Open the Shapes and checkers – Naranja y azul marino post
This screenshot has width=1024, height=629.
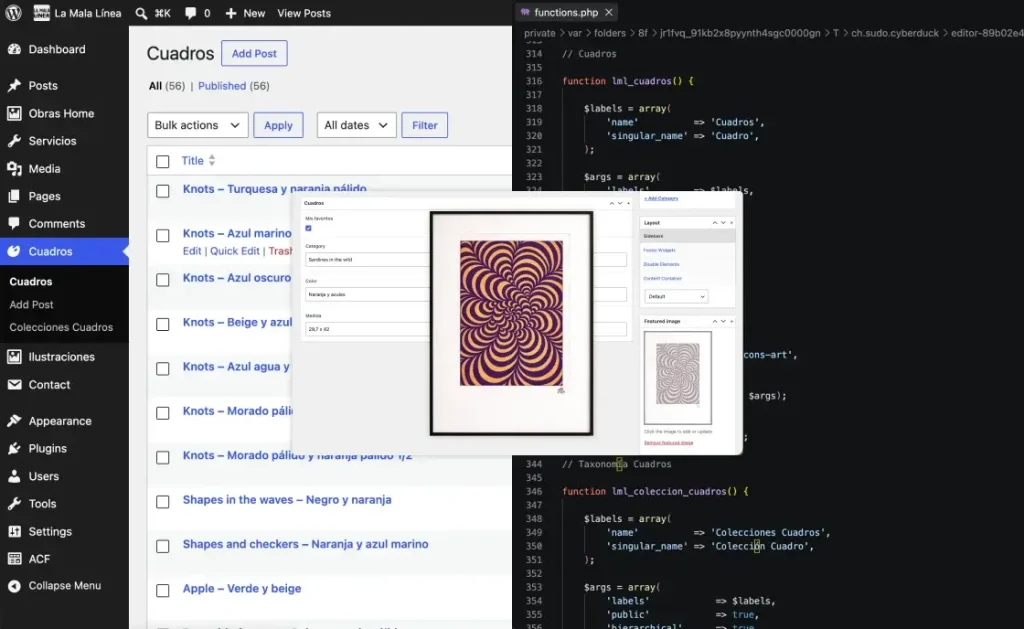(x=306, y=544)
